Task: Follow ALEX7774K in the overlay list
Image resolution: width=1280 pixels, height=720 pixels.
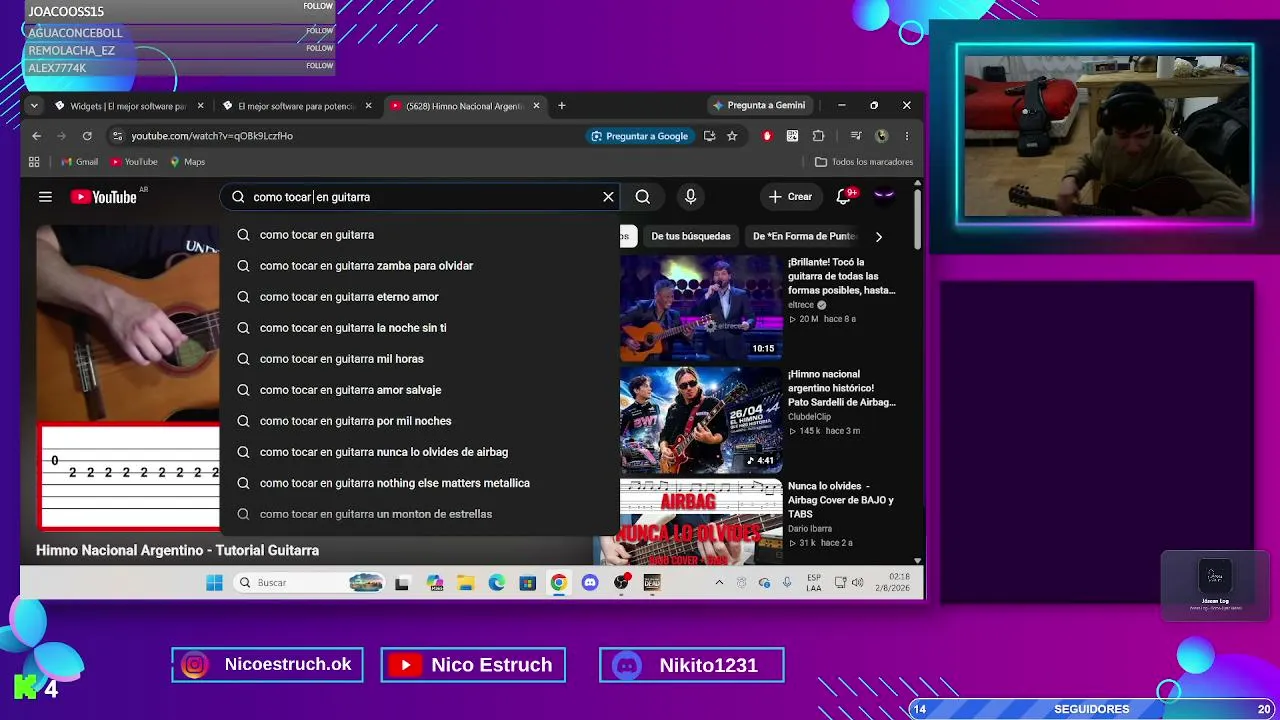Action: tap(319, 66)
